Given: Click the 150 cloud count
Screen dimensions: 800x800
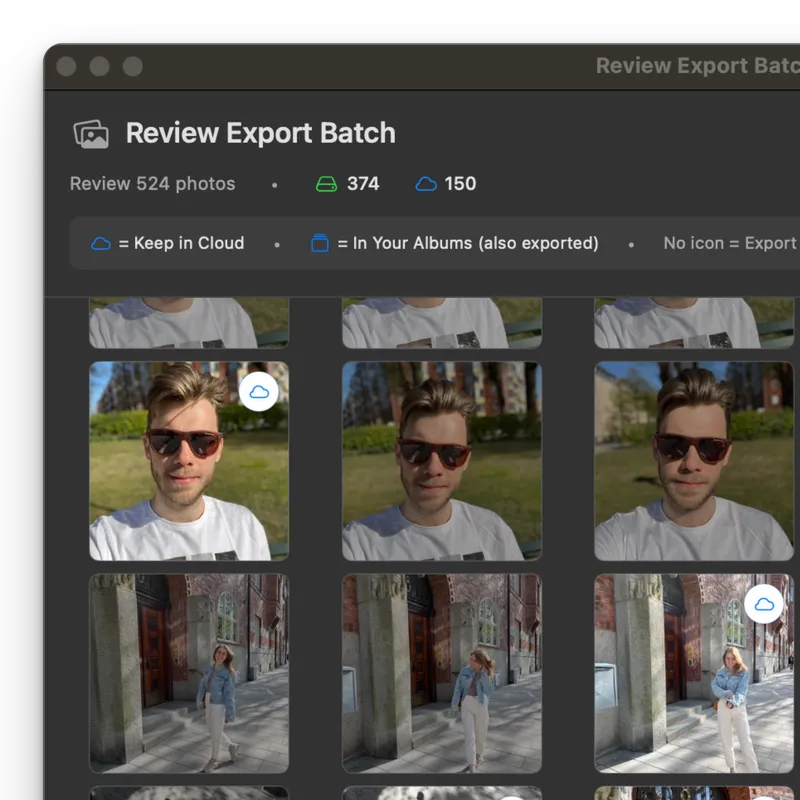Looking at the screenshot, I should tap(460, 184).
